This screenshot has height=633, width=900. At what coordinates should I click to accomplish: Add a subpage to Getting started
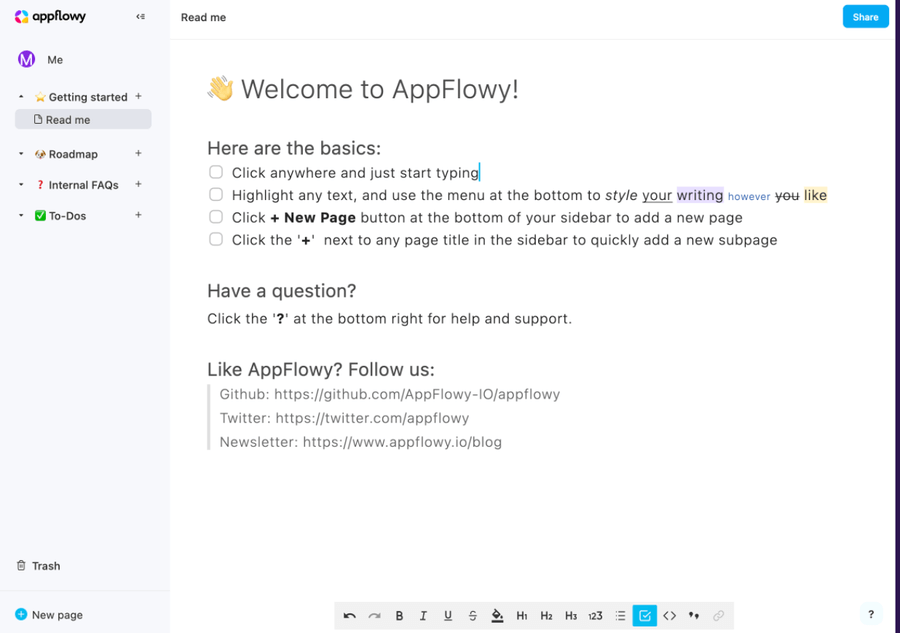pos(138,96)
